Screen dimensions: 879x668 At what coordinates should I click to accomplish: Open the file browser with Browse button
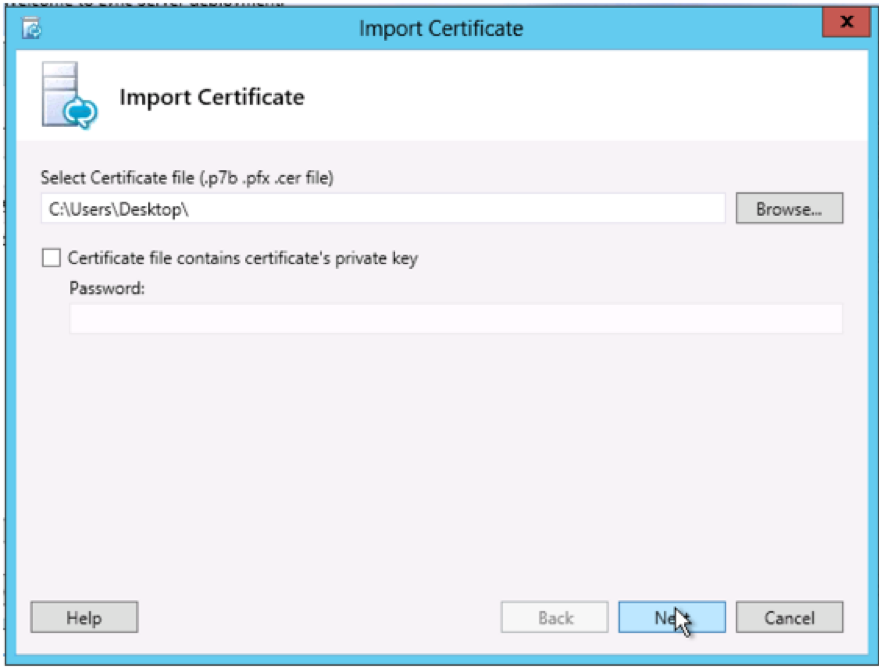coord(789,209)
